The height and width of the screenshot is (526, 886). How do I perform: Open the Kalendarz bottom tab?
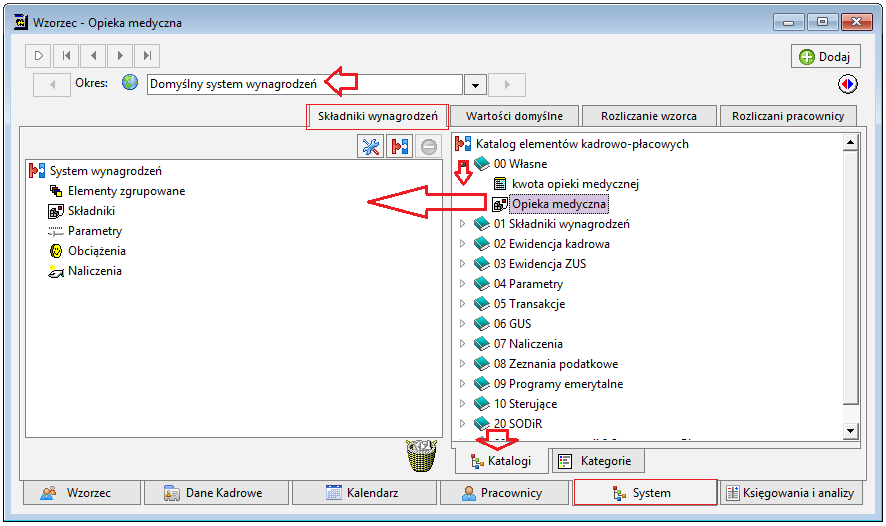[x=364, y=493]
